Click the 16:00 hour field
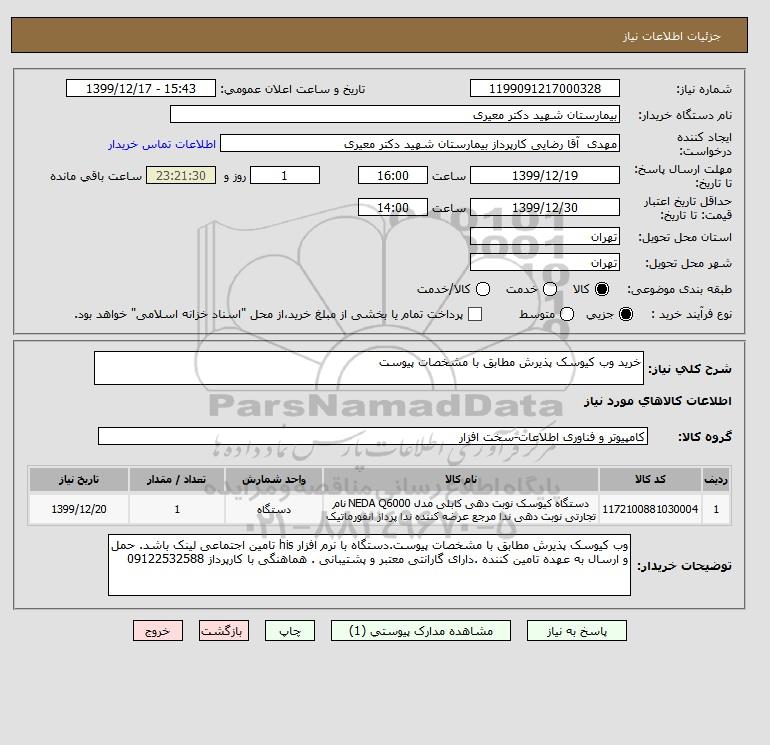 tap(392, 175)
